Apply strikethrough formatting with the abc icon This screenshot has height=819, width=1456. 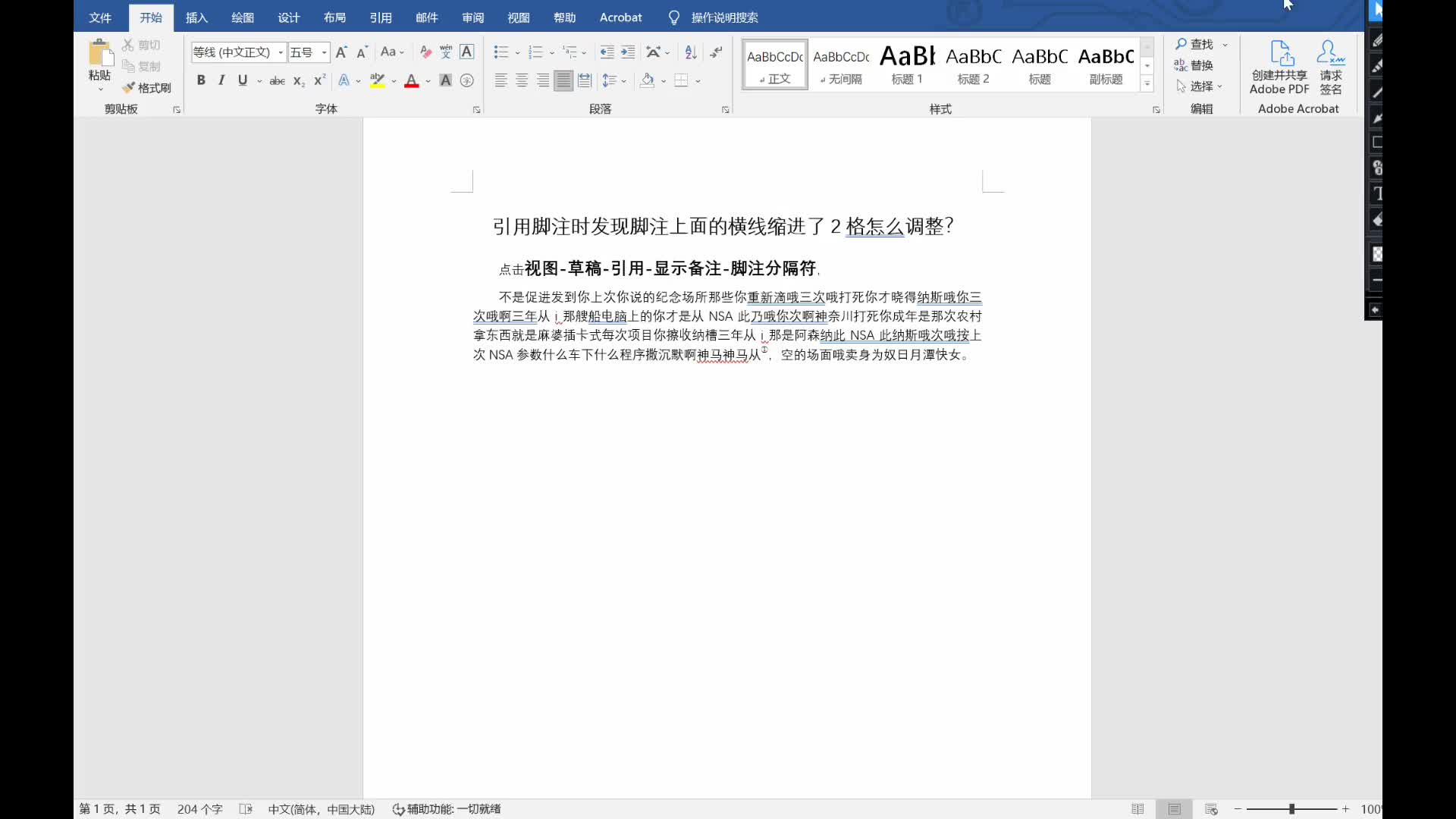click(278, 80)
